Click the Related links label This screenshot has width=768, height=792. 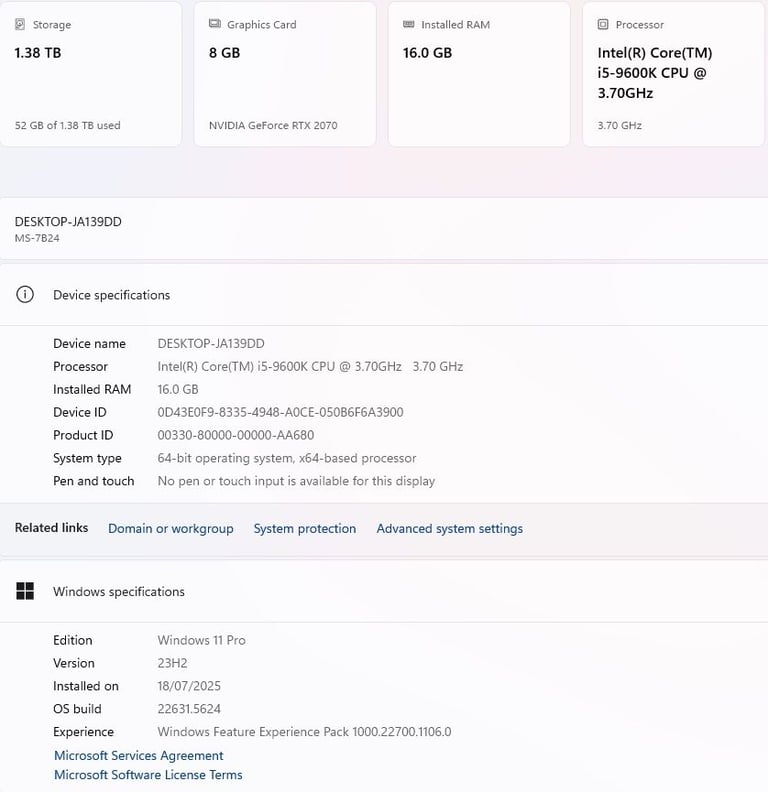52,528
